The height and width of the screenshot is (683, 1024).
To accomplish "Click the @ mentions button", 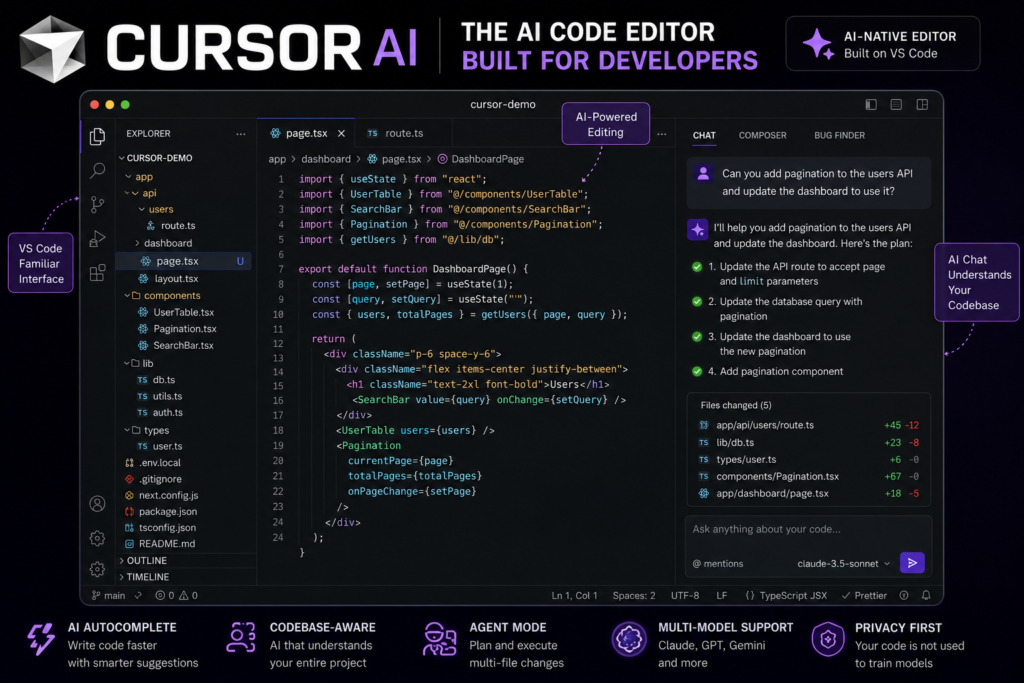I will [x=718, y=564].
